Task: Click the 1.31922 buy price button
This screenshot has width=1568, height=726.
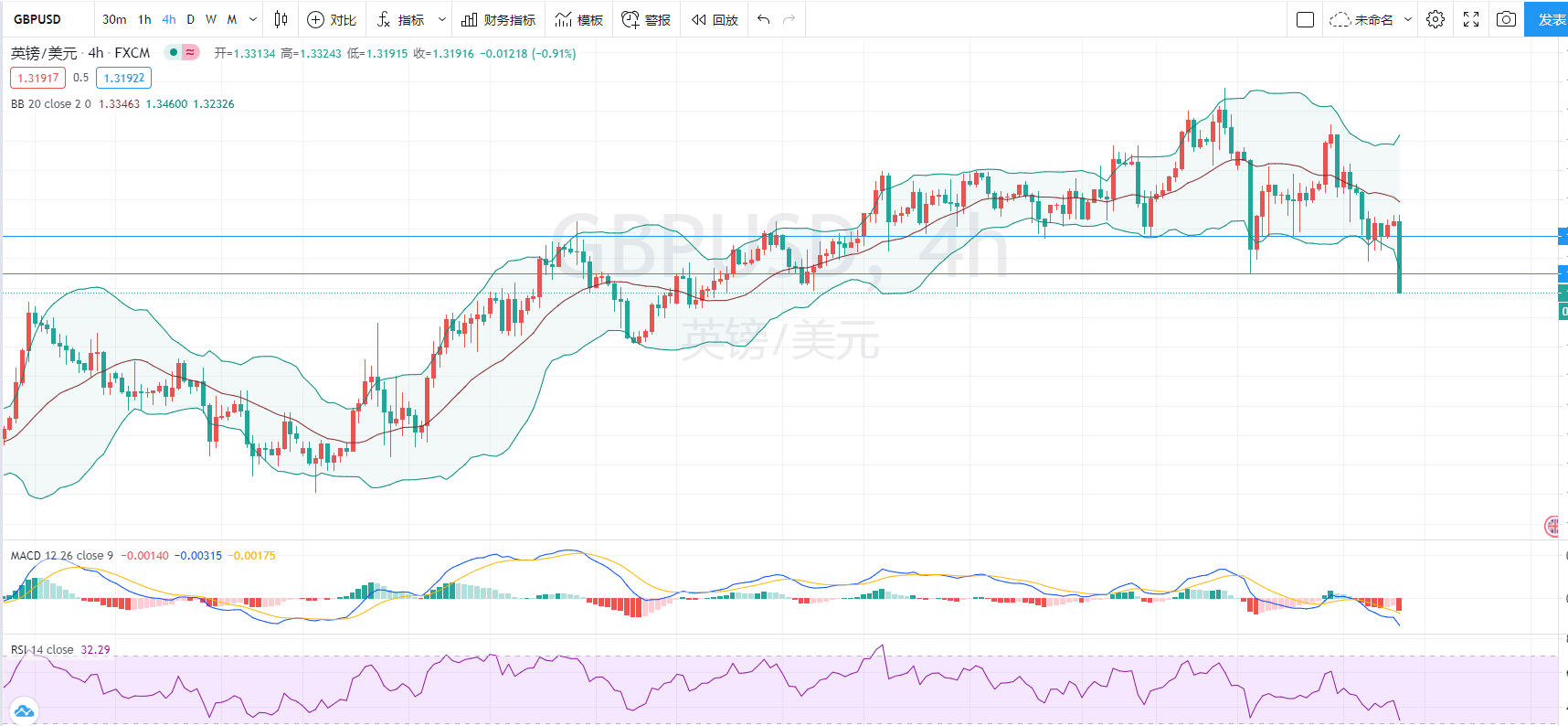Action: tap(123, 78)
